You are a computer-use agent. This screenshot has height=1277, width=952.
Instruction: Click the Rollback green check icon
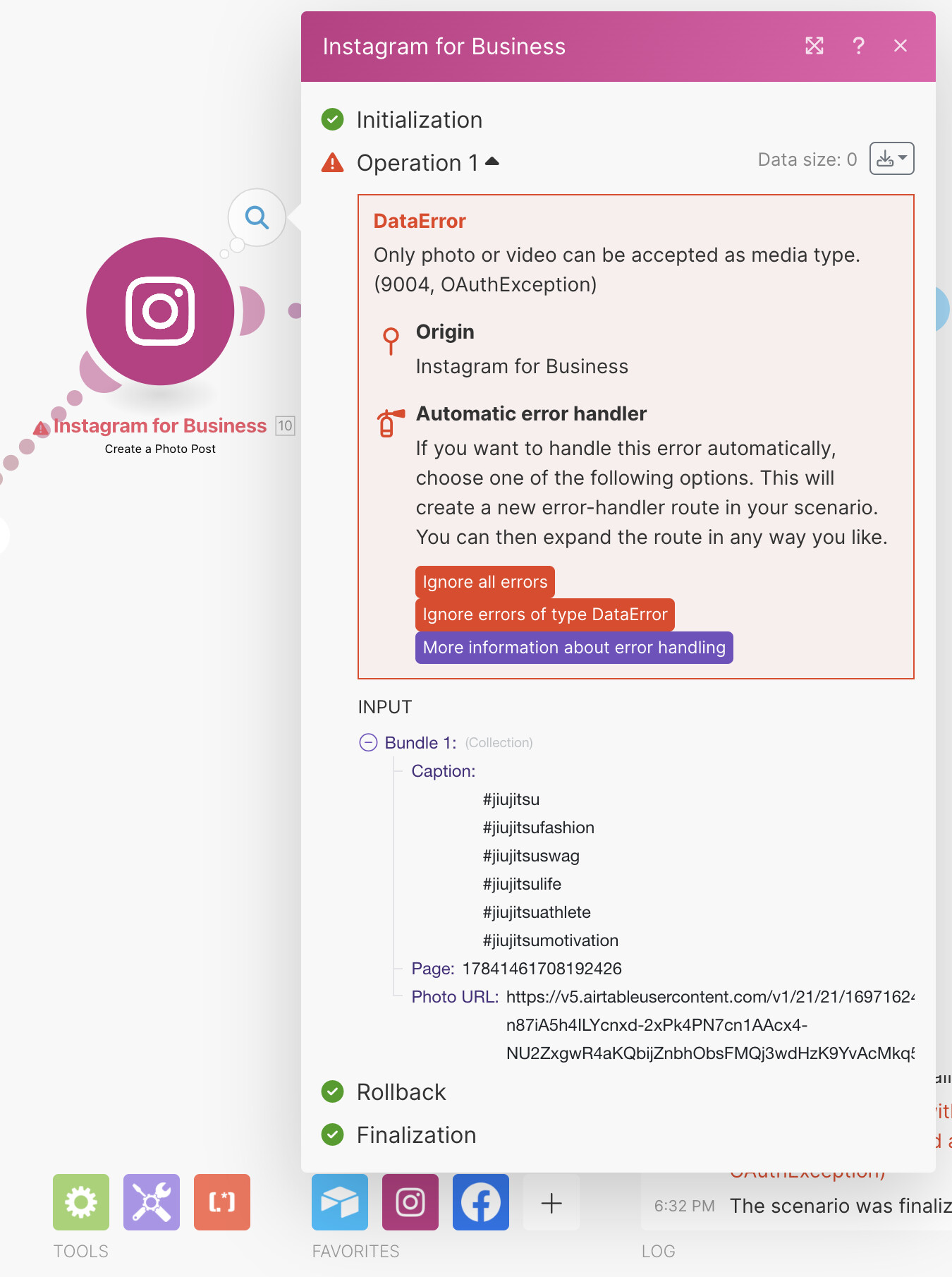point(332,1092)
